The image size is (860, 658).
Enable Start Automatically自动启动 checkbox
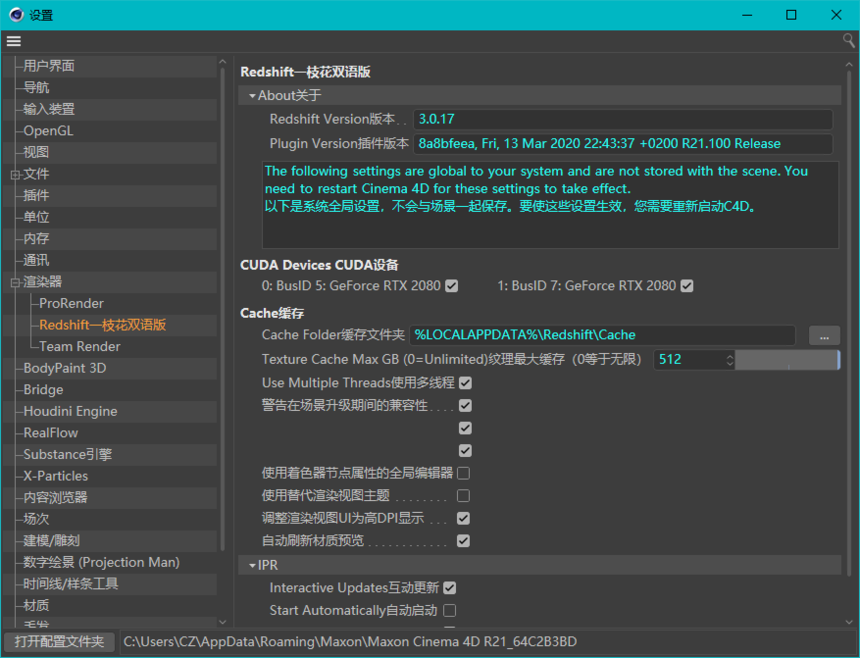(450, 610)
